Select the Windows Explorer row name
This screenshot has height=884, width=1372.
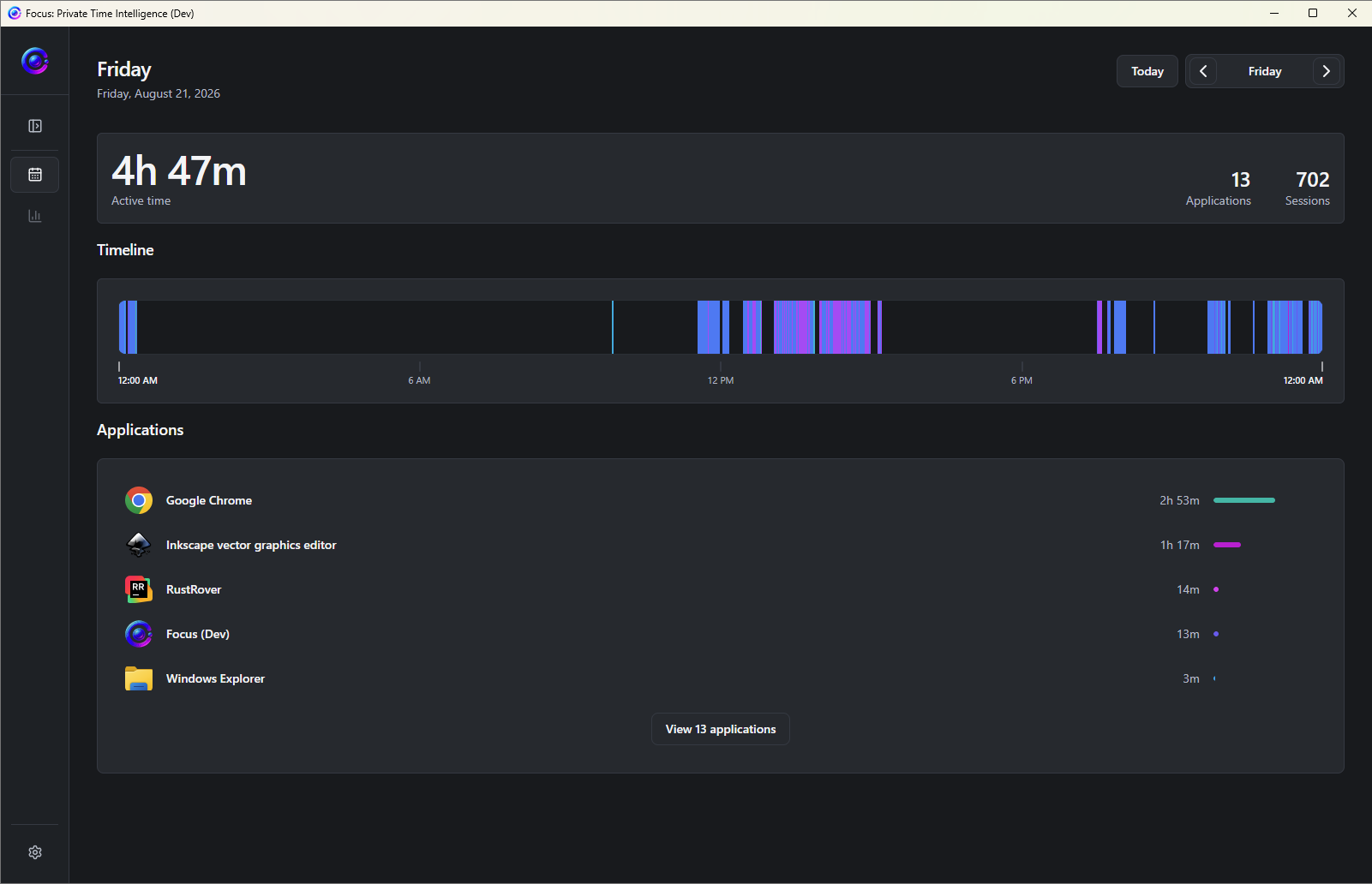pos(215,678)
